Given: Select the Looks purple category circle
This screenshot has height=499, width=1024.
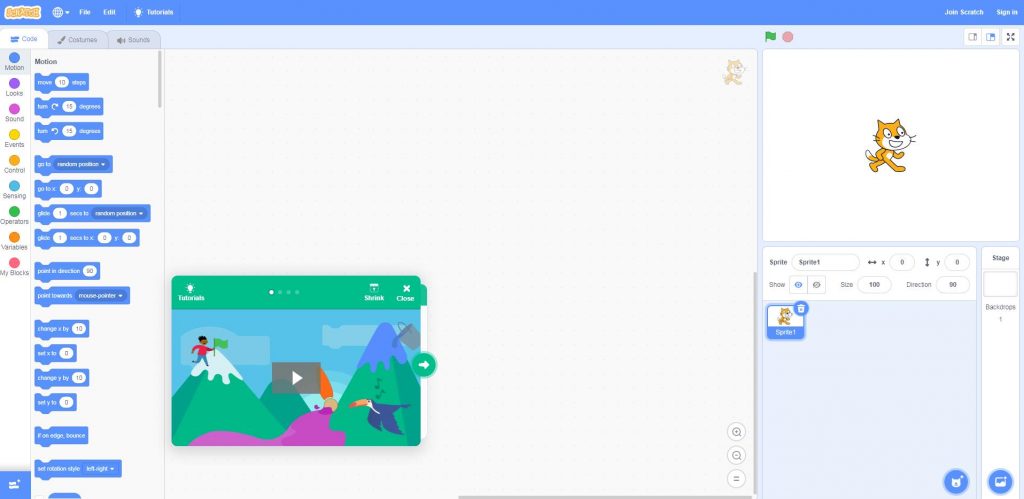Looking at the screenshot, I should pos(14,83).
